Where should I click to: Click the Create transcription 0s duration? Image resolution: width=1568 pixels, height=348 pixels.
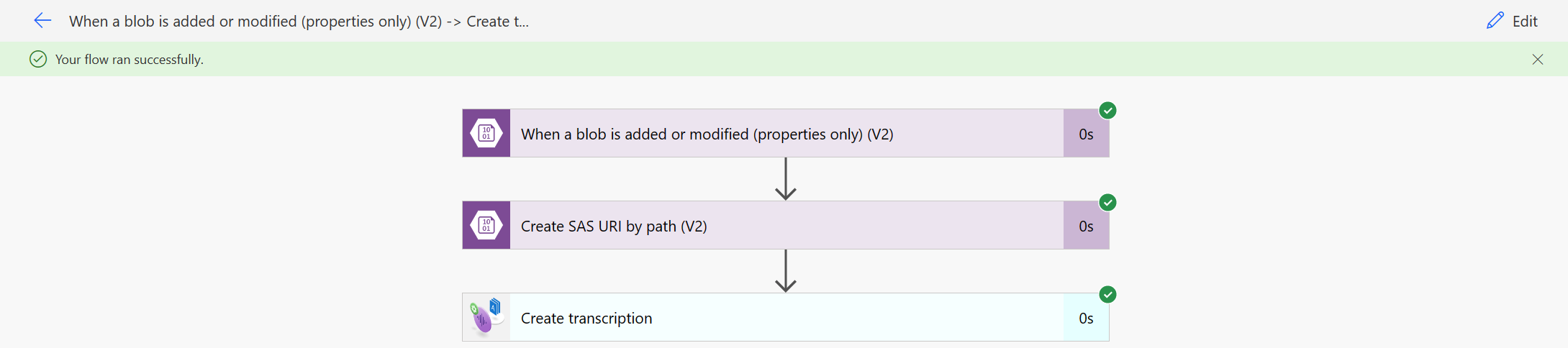click(1086, 319)
